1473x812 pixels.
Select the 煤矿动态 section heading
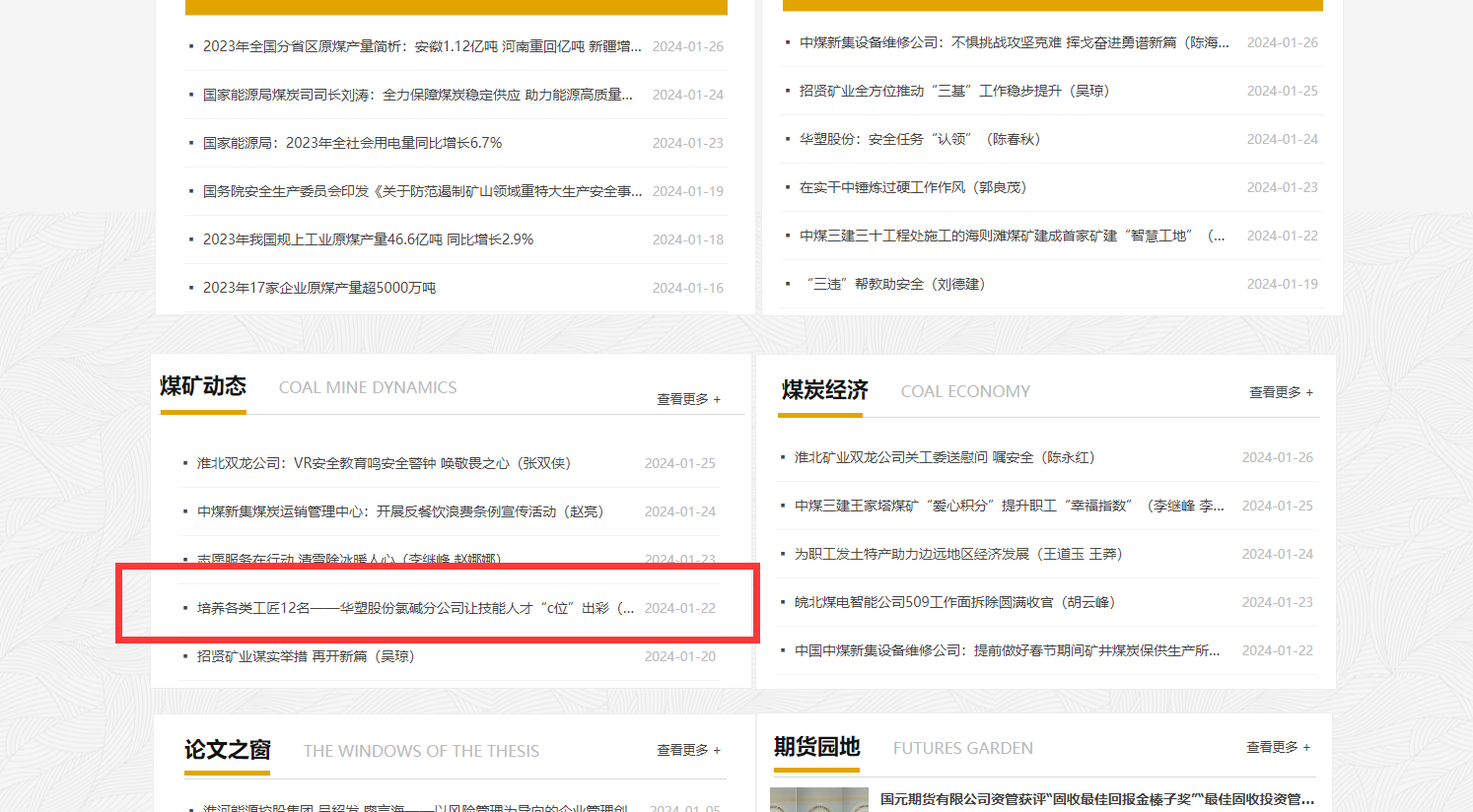click(203, 386)
